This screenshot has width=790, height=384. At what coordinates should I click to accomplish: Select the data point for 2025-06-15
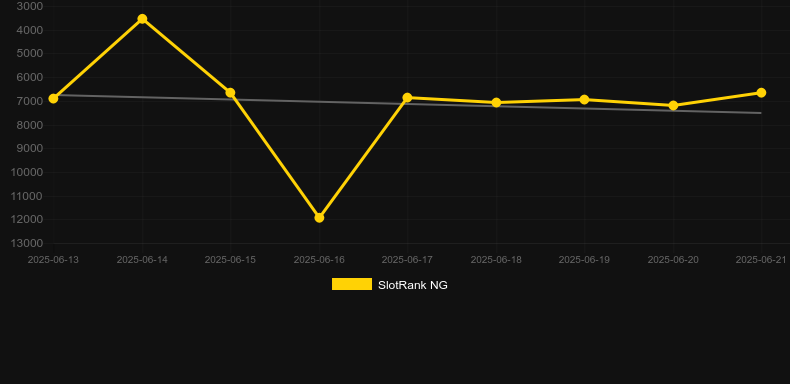230,93
